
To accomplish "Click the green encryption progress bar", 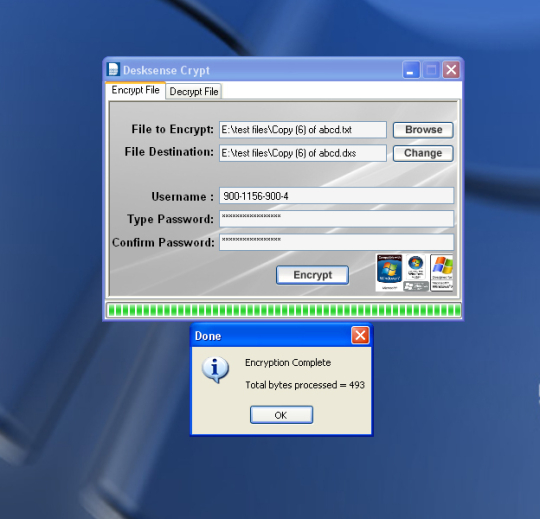I will tap(284, 310).
